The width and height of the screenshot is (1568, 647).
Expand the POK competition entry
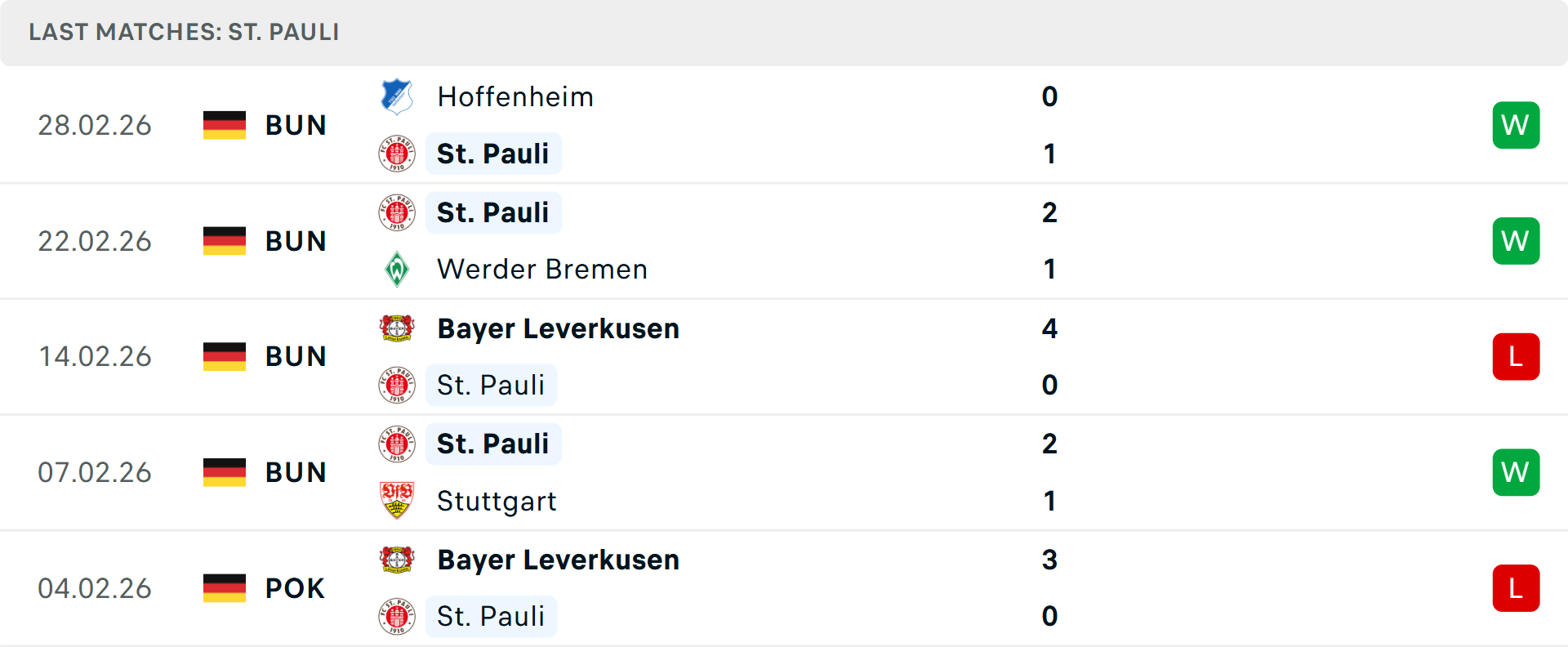point(294,588)
